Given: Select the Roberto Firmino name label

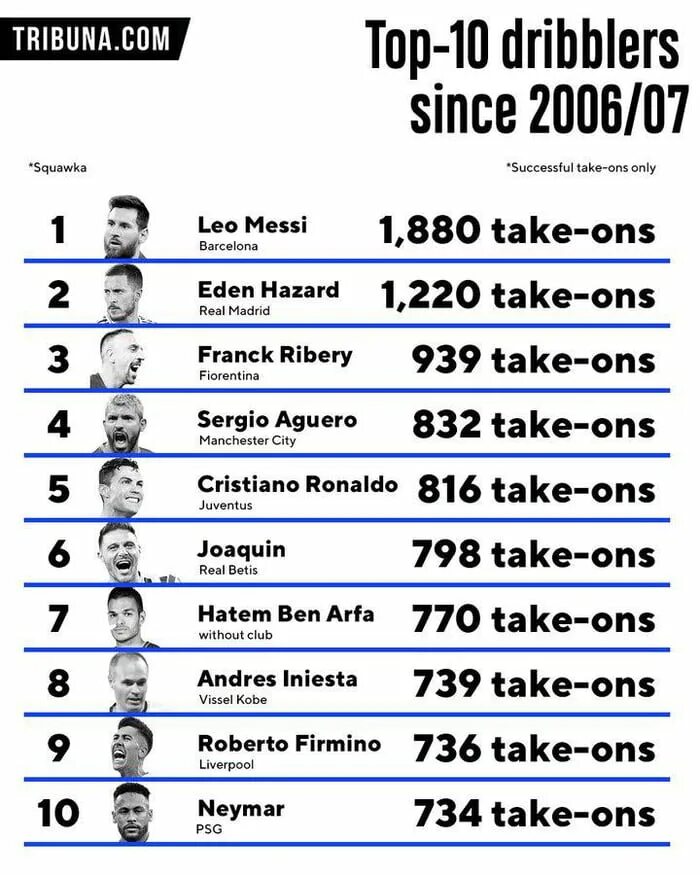Looking at the screenshot, I should click(x=289, y=744).
